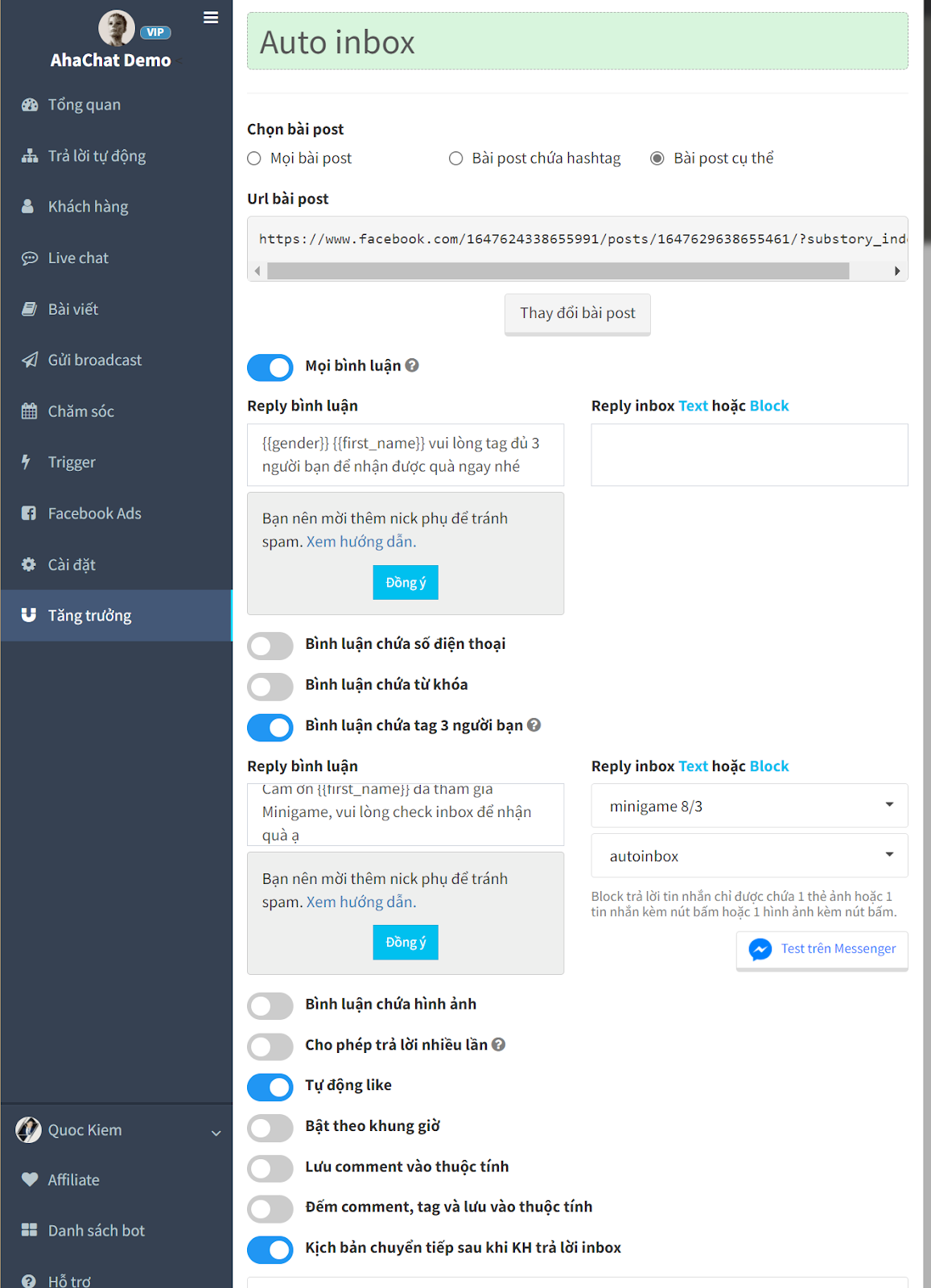The image size is (931, 1288).
Task: Open Trả lời tự động menu item
Action: (x=116, y=156)
